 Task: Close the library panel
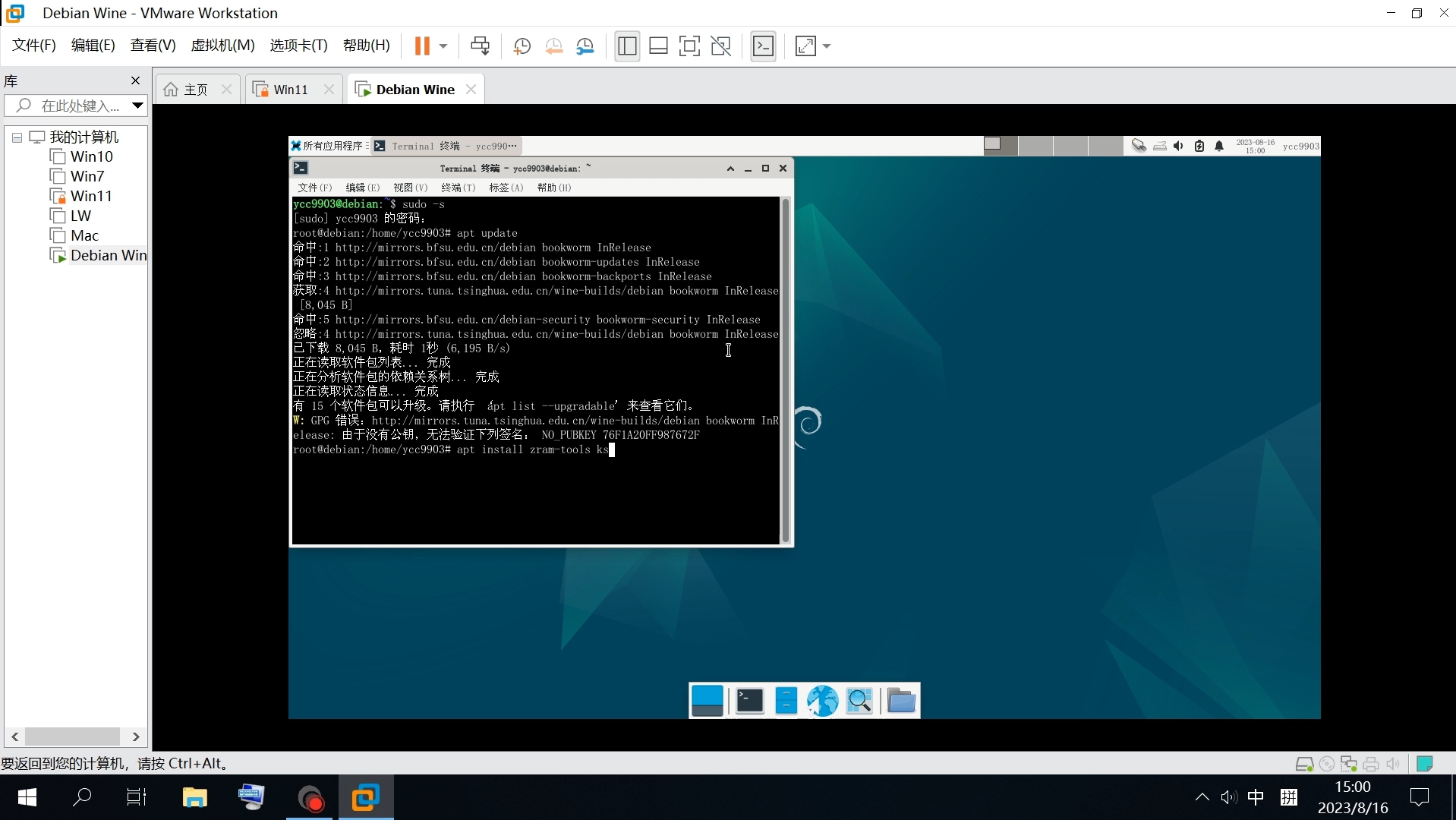pos(136,80)
